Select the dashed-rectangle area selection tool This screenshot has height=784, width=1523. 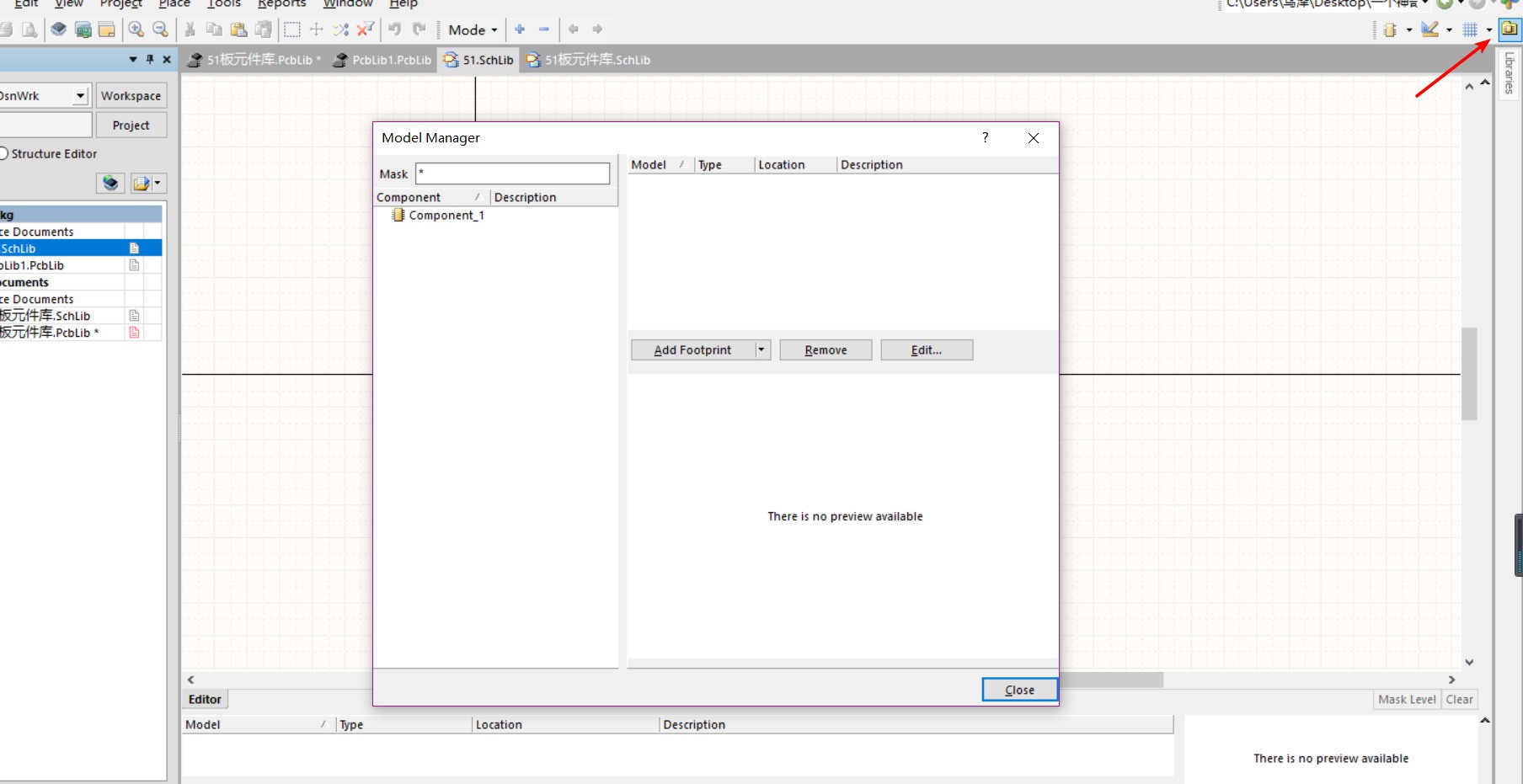click(x=291, y=29)
